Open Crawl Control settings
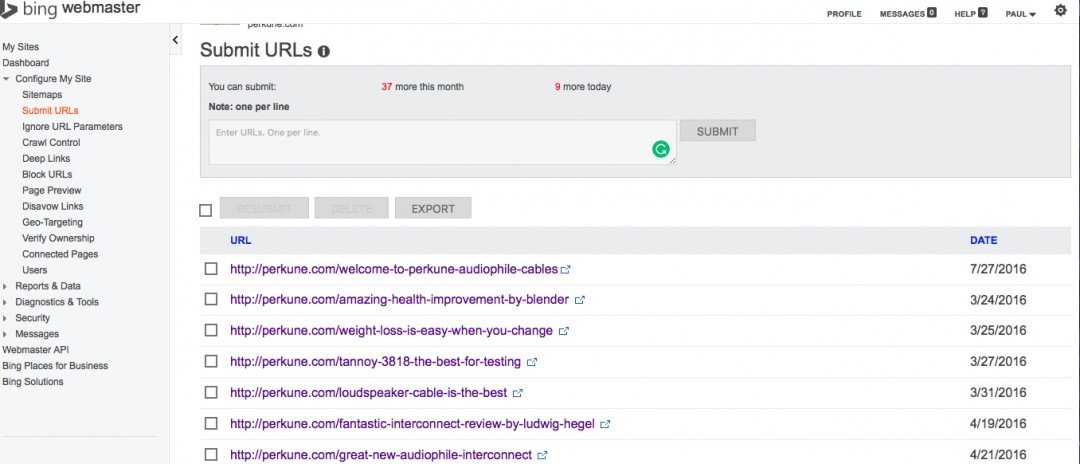 point(51,143)
